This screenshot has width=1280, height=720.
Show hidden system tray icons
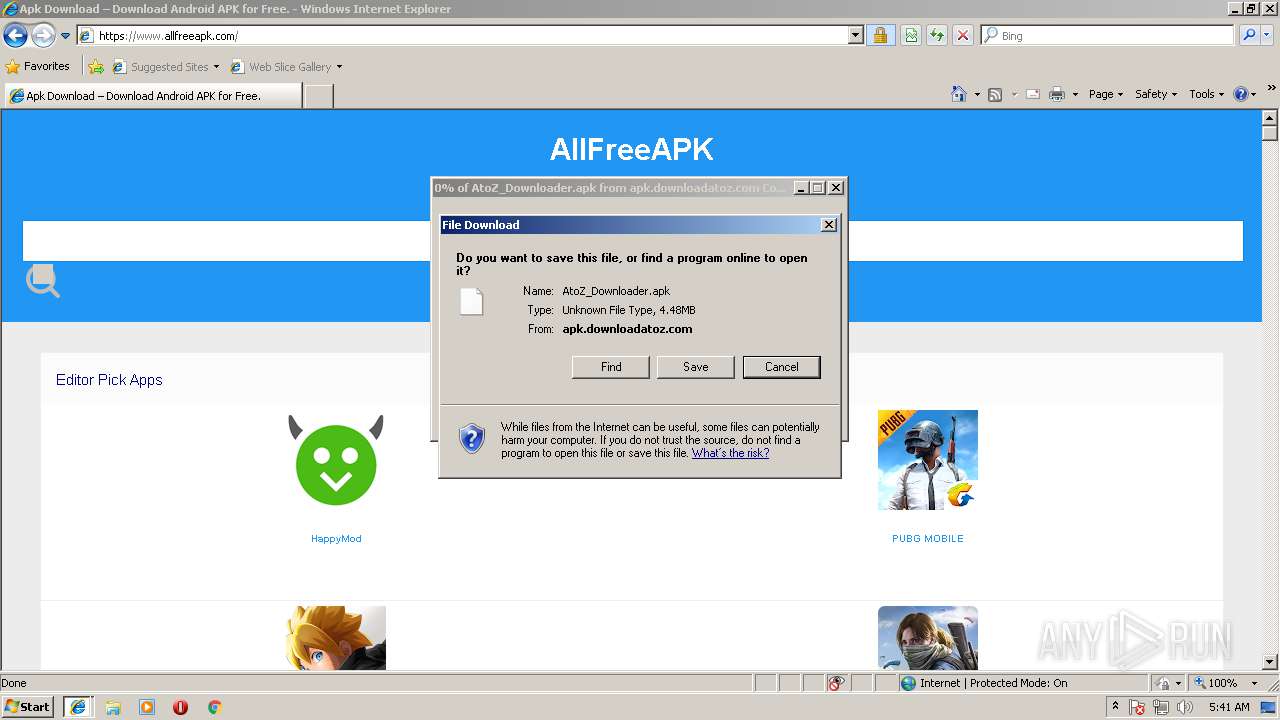pyautogui.click(x=1115, y=707)
